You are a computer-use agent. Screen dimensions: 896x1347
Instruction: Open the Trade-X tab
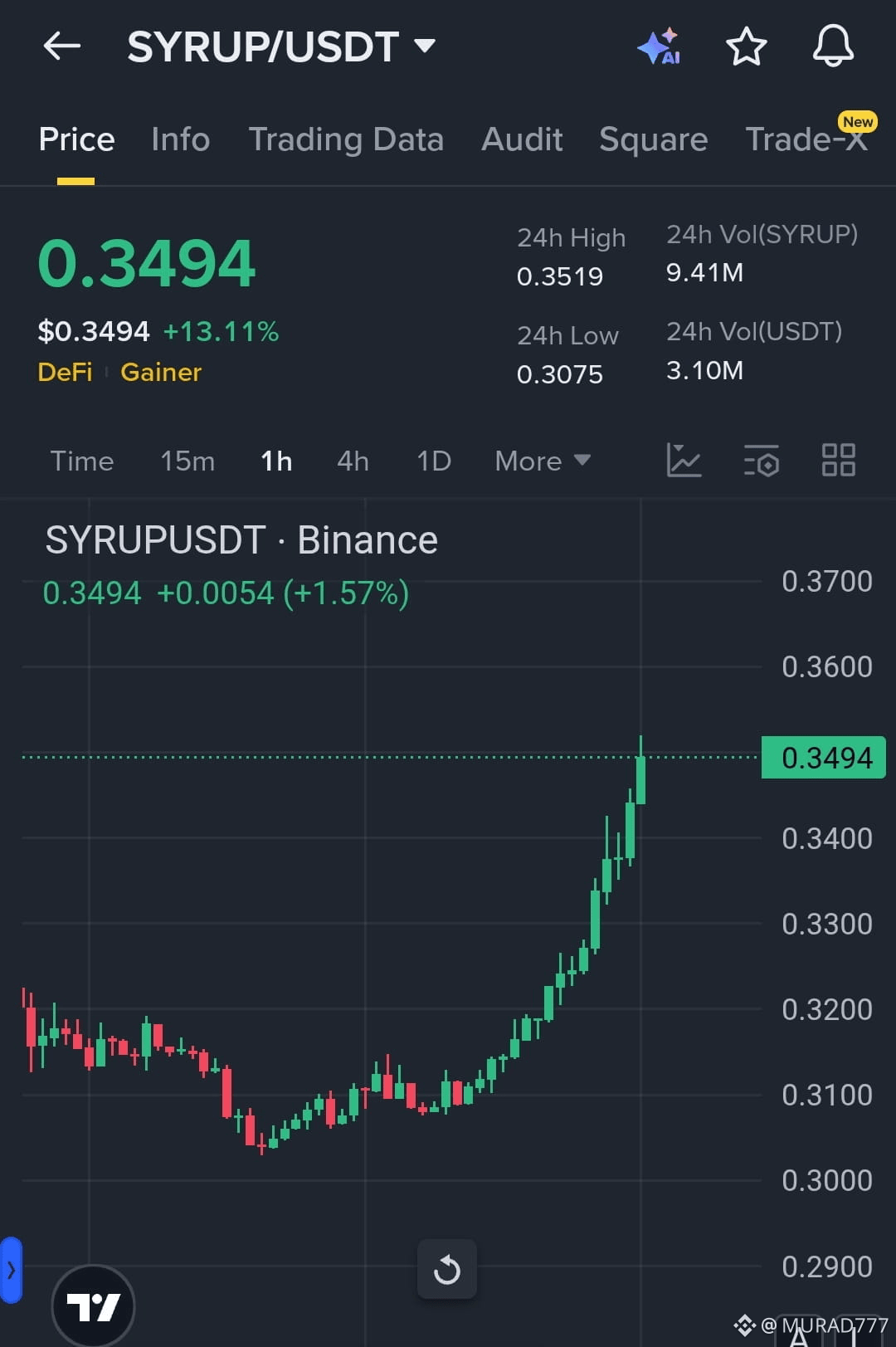point(806,139)
